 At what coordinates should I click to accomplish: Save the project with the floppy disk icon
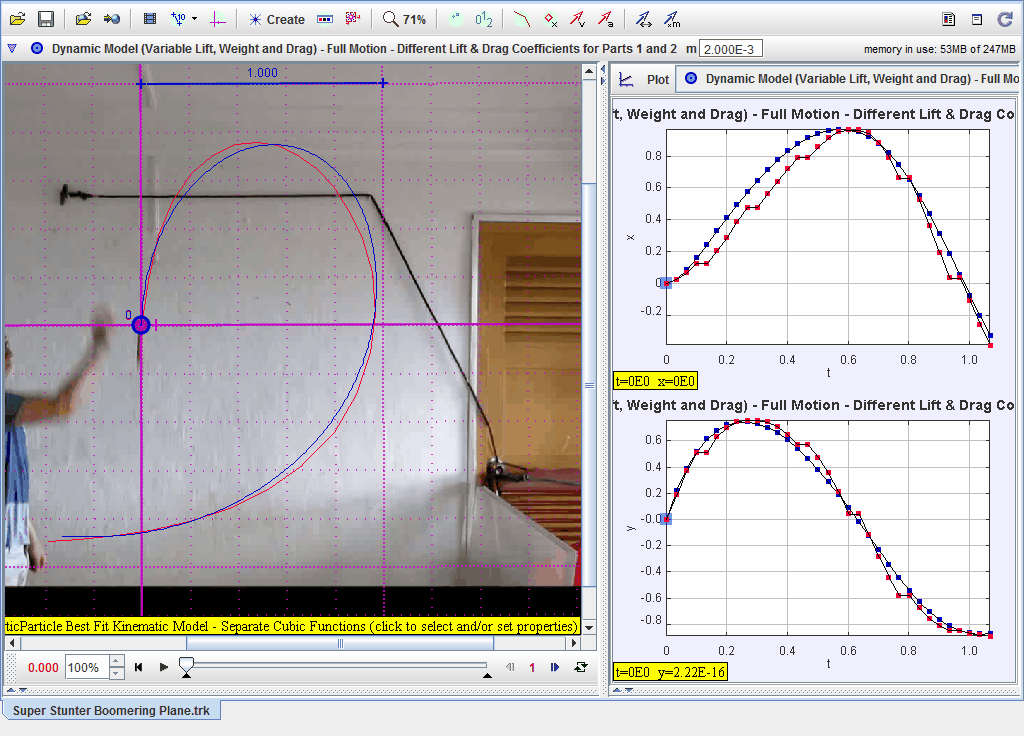(46, 19)
